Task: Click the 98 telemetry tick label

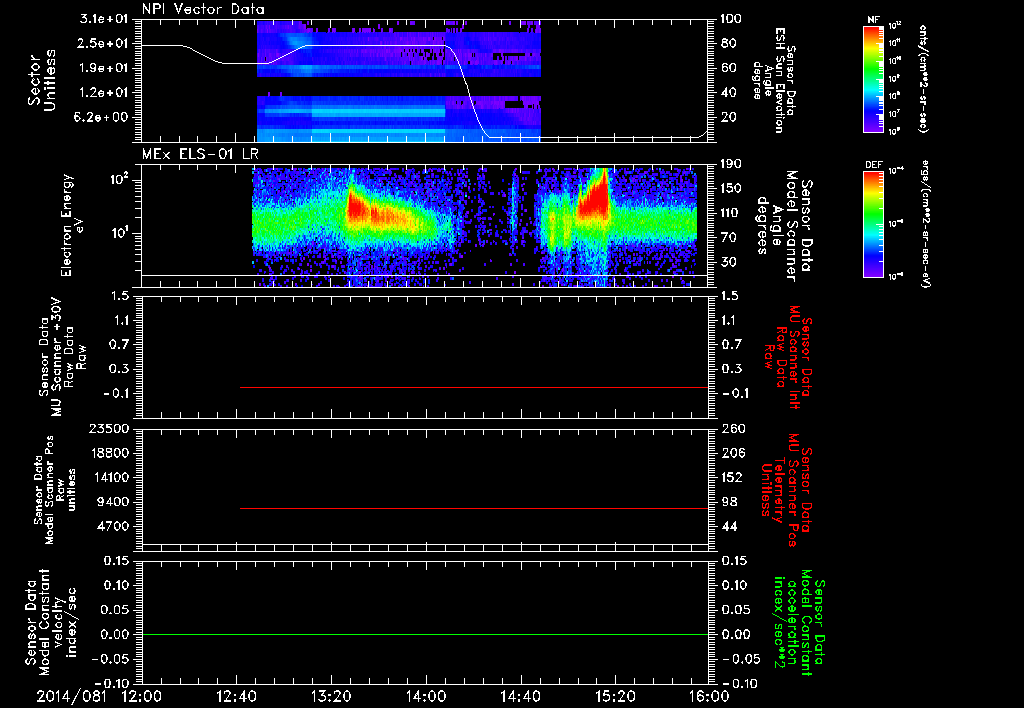Action: click(729, 502)
